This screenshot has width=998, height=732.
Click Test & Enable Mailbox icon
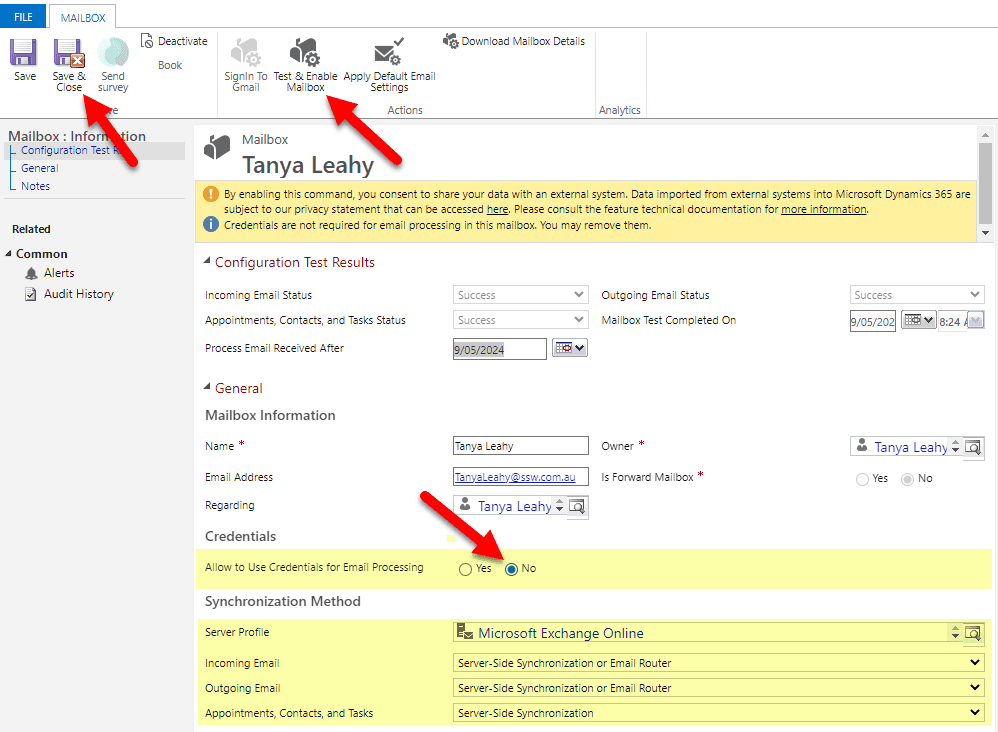click(305, 53)
